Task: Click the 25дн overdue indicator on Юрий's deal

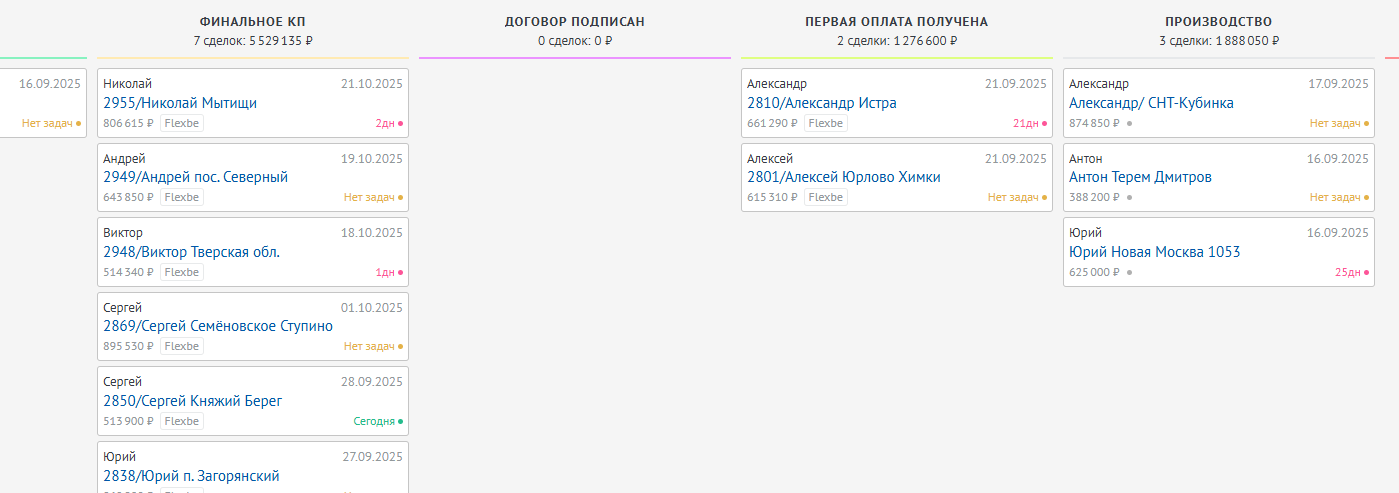Action: click(x=1351, y=272)
